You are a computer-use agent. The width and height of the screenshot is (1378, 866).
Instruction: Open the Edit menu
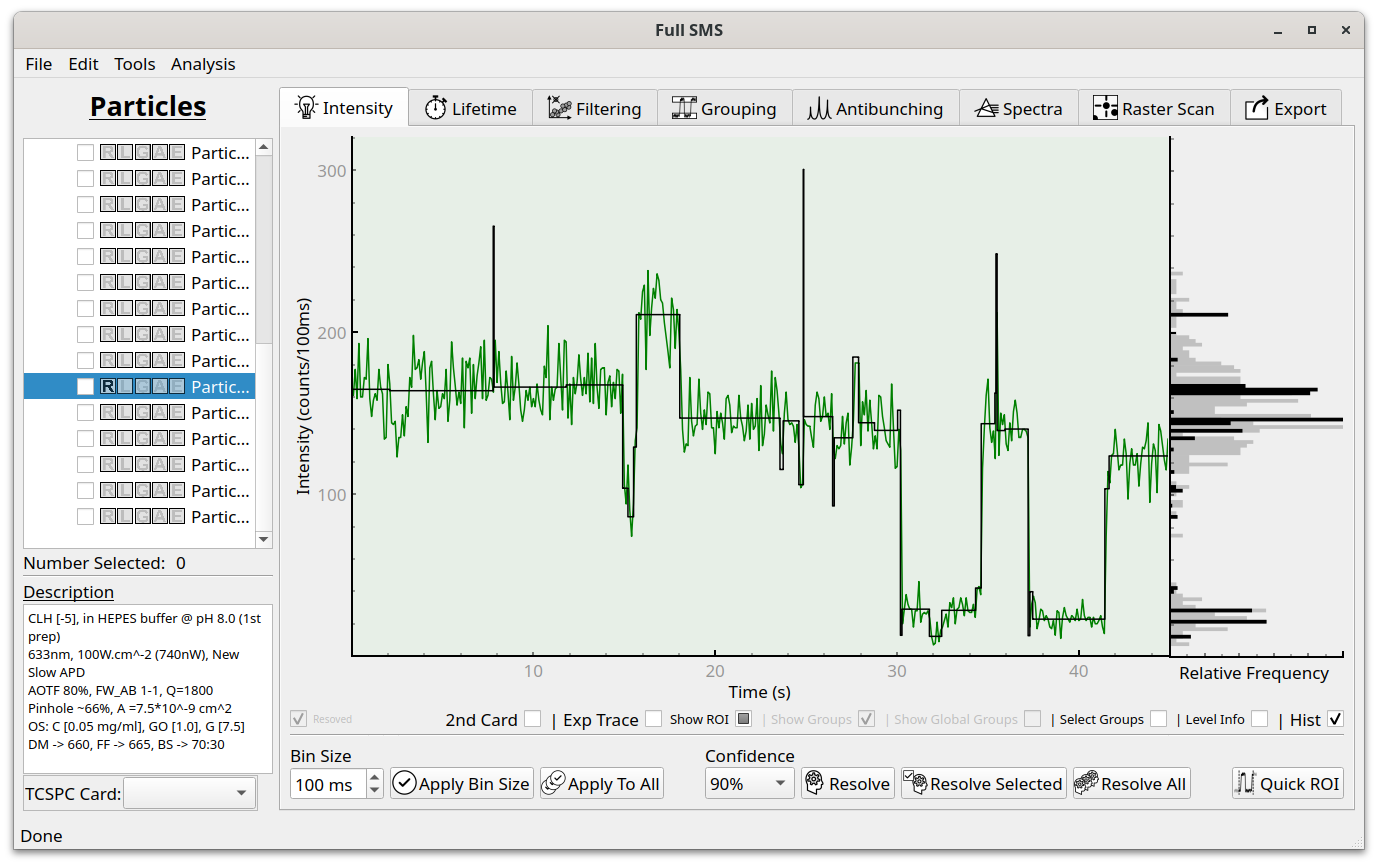tap(84, 64)
